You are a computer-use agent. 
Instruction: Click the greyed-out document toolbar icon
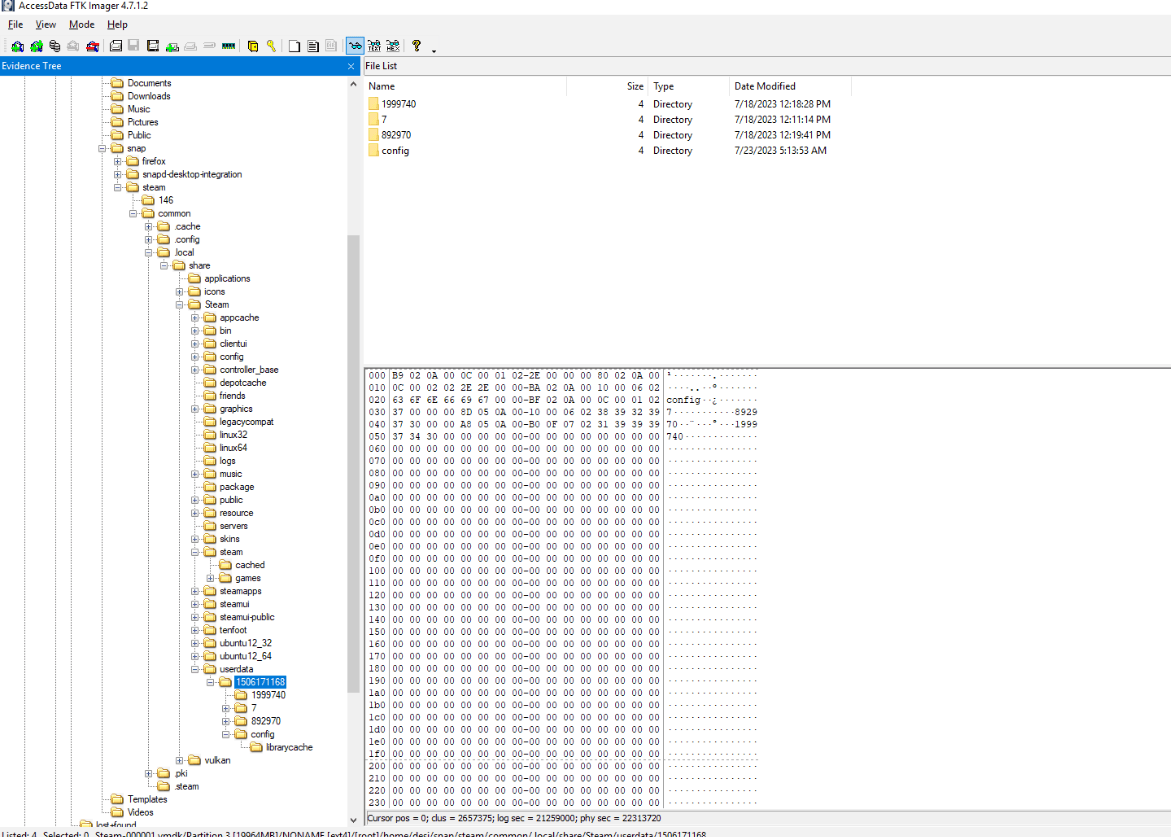click(x=331, y=46)
